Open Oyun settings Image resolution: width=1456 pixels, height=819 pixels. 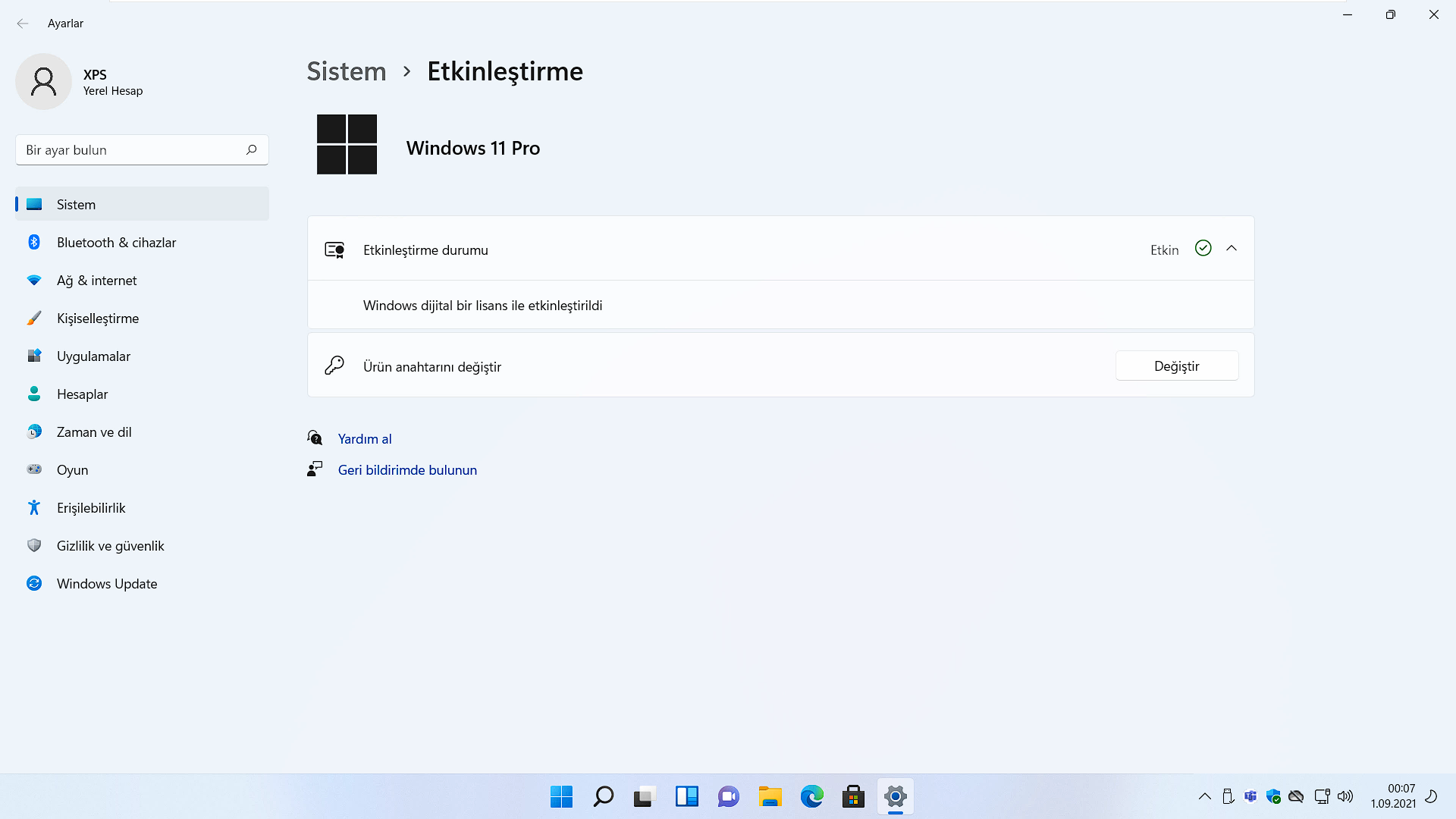[x=142, y=469]
